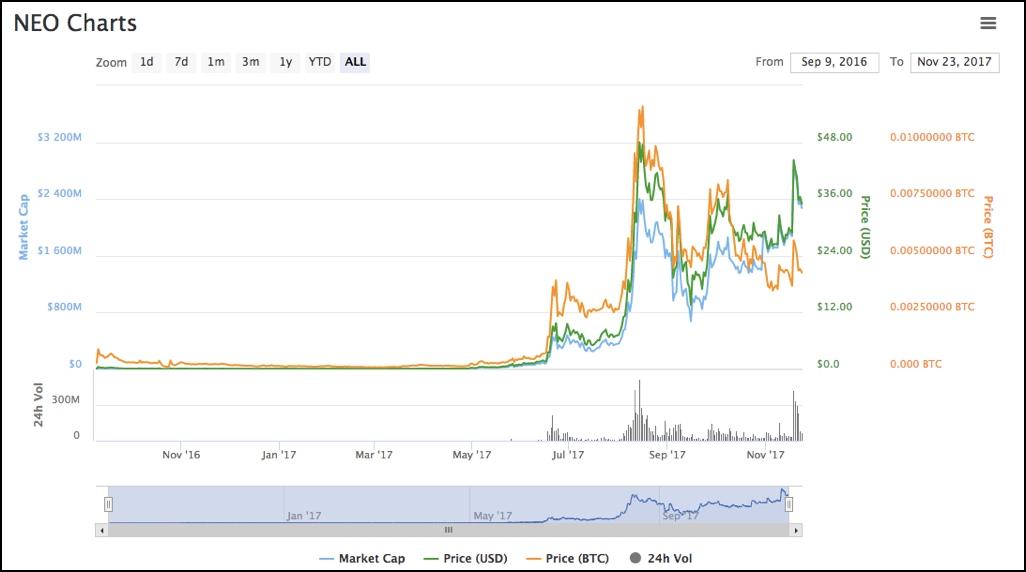
Task: Click the $3 200M market cap axis label
Action: click(60, 137)
